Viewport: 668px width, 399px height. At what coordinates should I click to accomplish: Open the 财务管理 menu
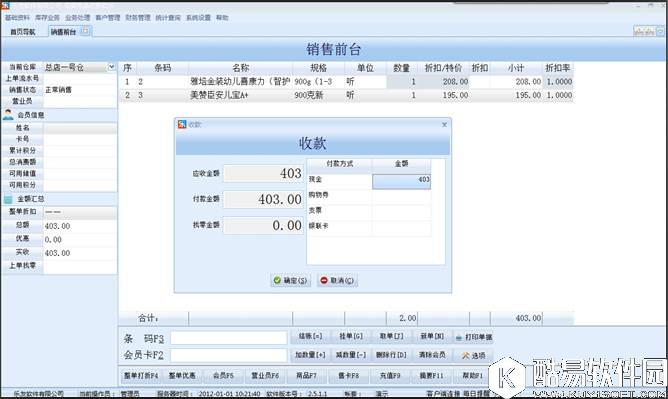(138, 17)
